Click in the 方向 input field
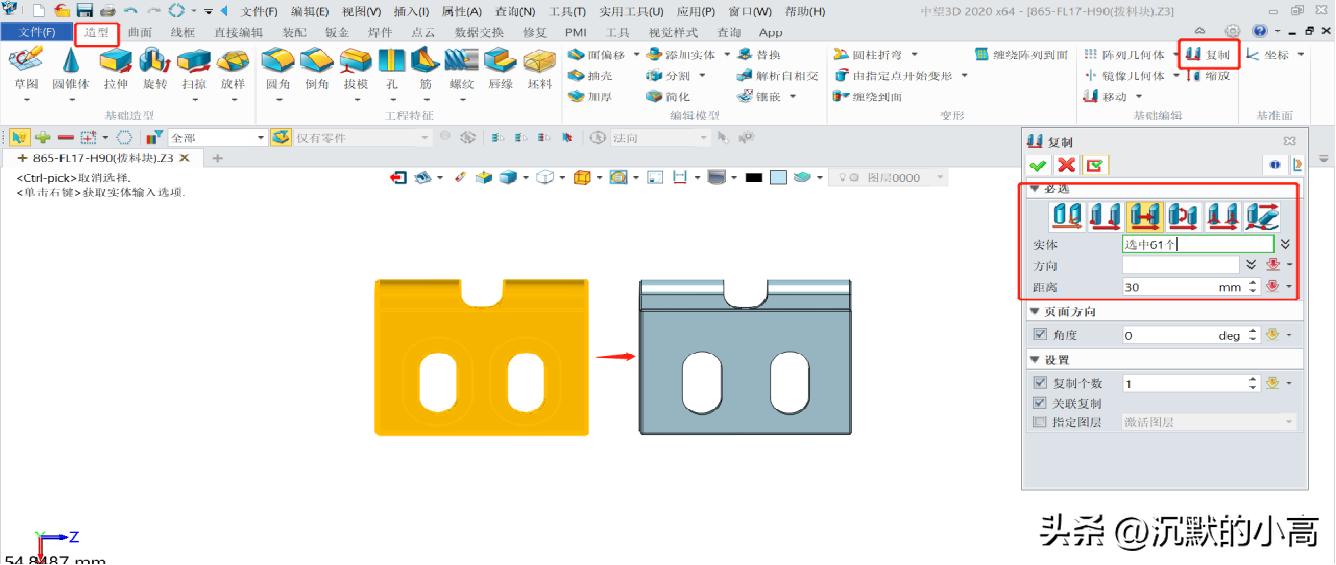This screenshot has width=1336, height=565. tap(1180, 265)
